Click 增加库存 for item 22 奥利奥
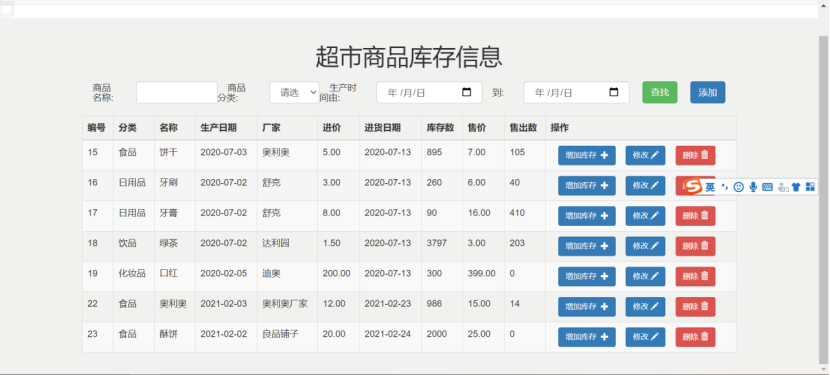The image size is (830, 375). pyautogui.click(x=587, y=307)
